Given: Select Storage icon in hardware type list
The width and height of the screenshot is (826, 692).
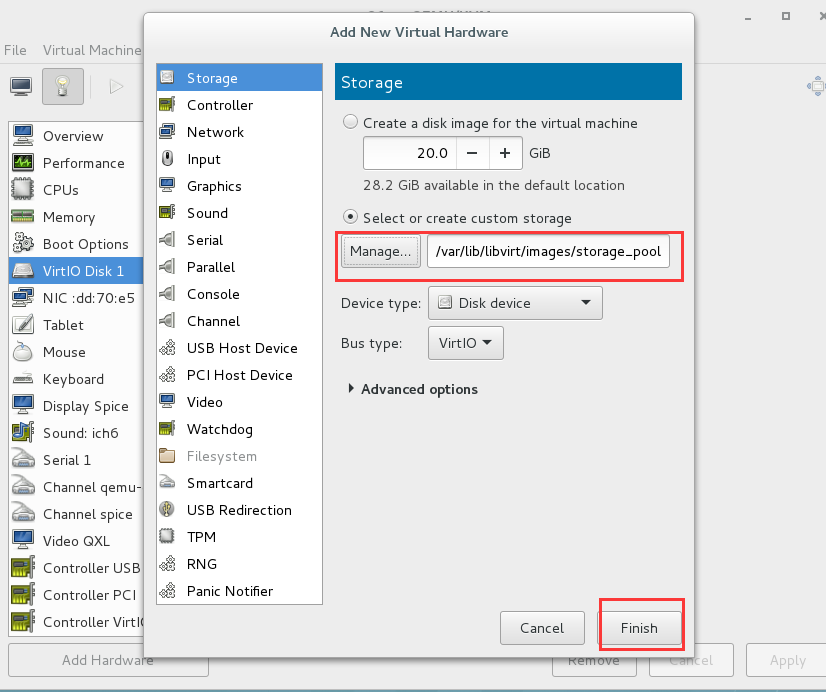Looking at the screenshot, I should pos(168,78).
